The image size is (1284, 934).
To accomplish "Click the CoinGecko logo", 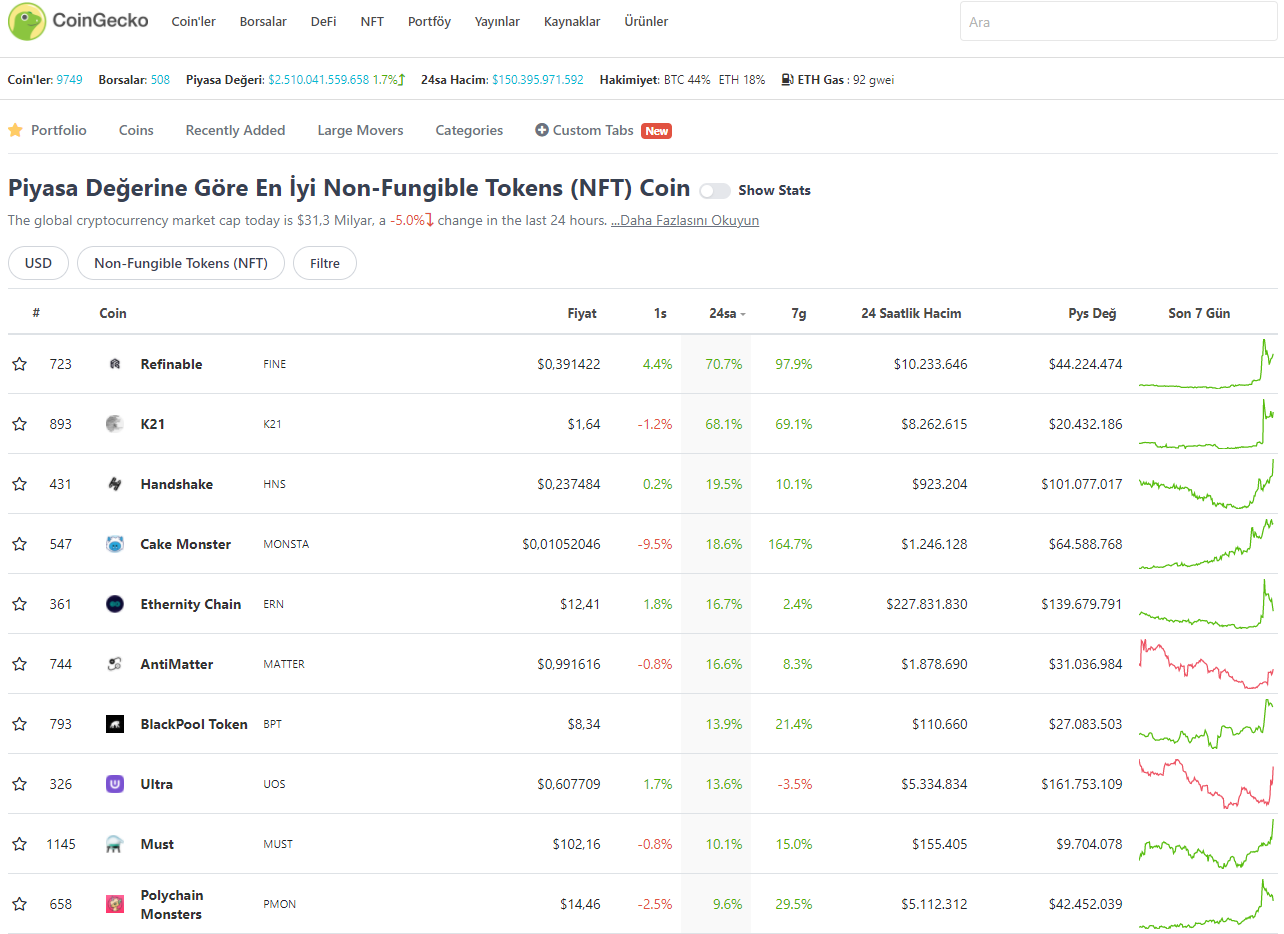I will 78,21.
